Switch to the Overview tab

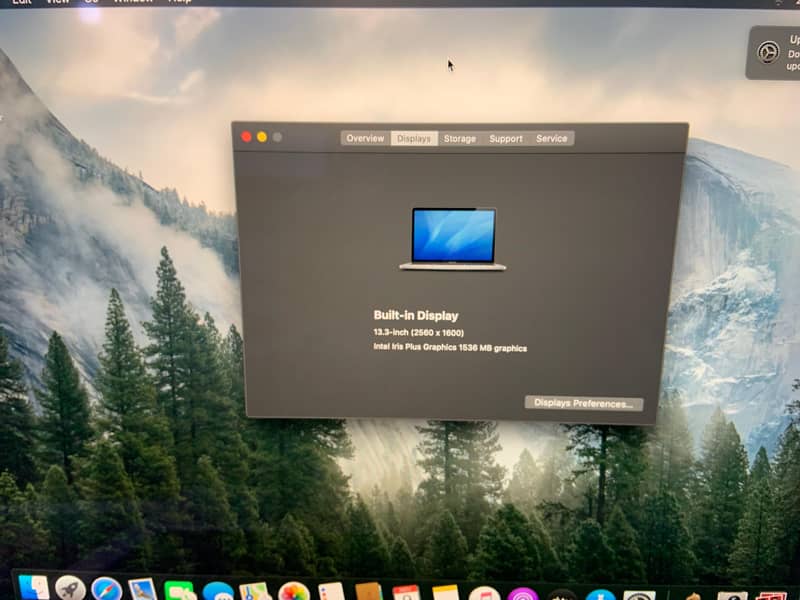pos(365,139)
